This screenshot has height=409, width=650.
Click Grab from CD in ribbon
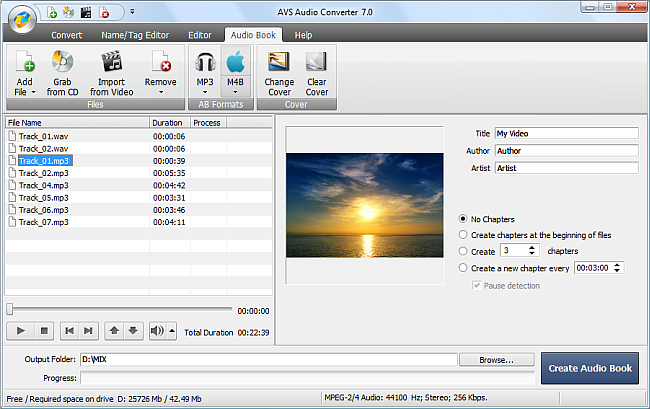click(62, 73)
